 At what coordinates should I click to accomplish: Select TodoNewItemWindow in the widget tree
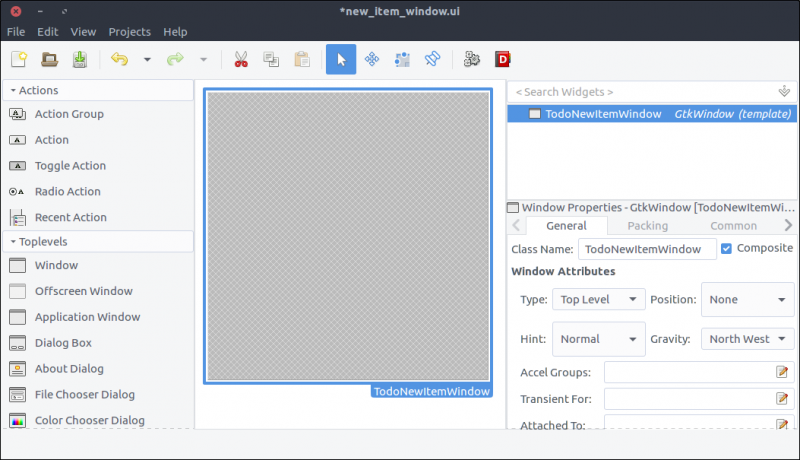(x=603, y=114)
